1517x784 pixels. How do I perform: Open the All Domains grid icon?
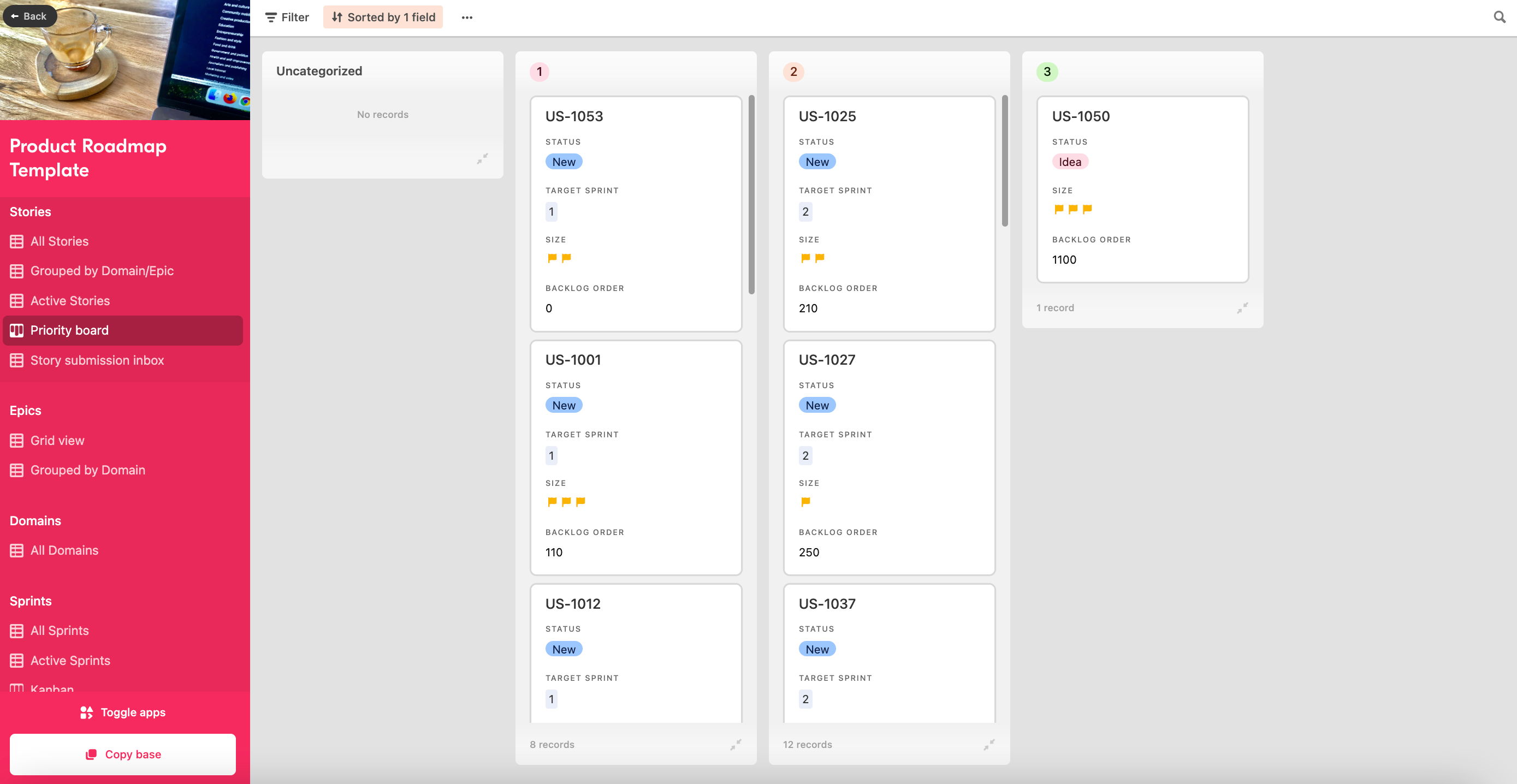tap(16, 550)
